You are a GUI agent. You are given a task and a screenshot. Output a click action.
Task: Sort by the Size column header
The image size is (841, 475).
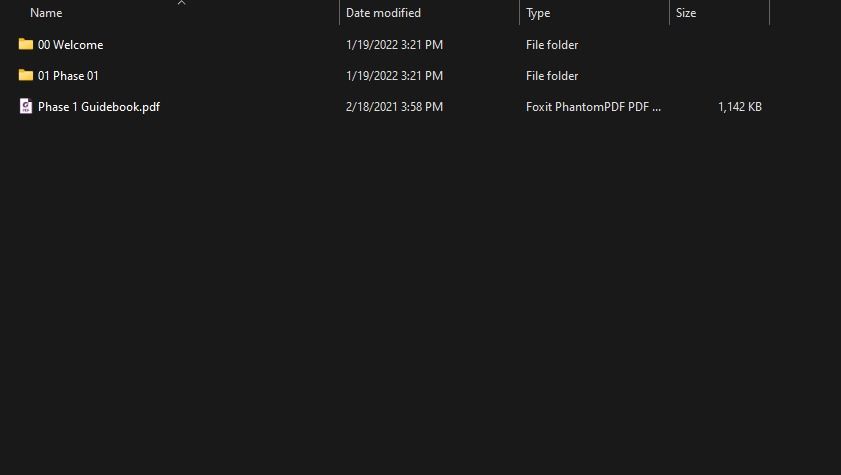pyautogui.click(x=686, y=13)
